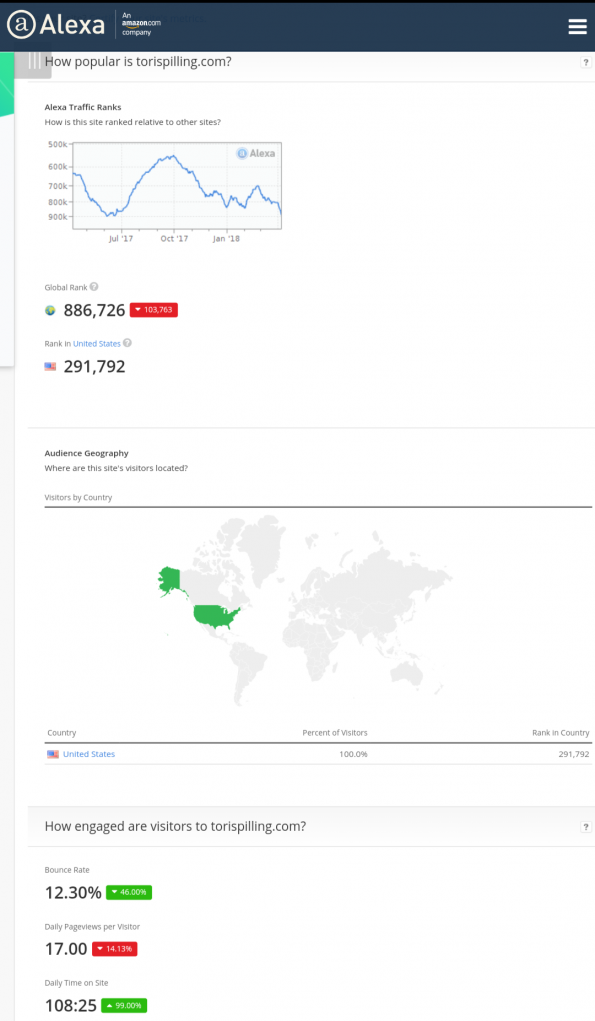This screenshot has height=1021, width=595.
Task: Click the Percent of Visitors column header
Action: (335, 733)
